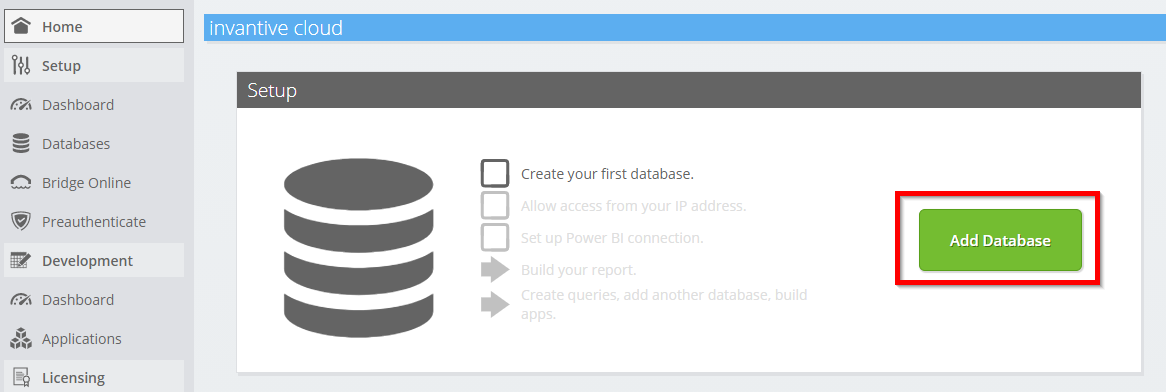The height and width of the screenshot is (392, 1166).
Task: Click the 'invantive cloud' title bar
Action: (685, 28)
